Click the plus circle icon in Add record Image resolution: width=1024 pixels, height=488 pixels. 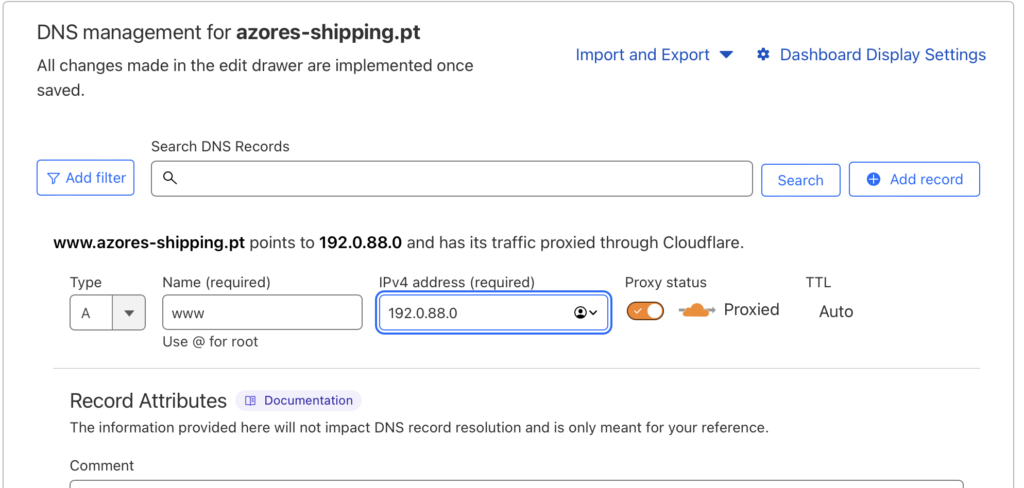tap(873, 180)
